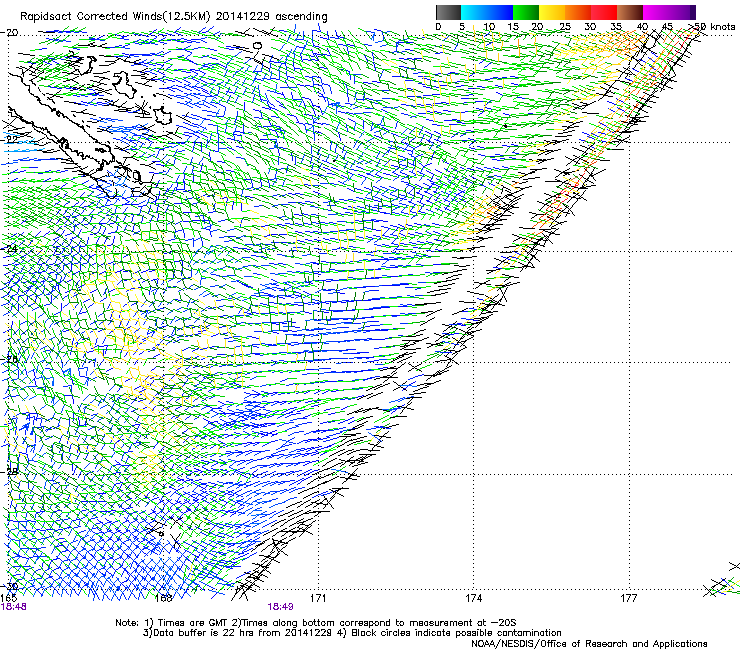Click the longitude label '171' on the bottom axis
The width and height of the screenshot is (740, 650).
[x=319, y=598]
